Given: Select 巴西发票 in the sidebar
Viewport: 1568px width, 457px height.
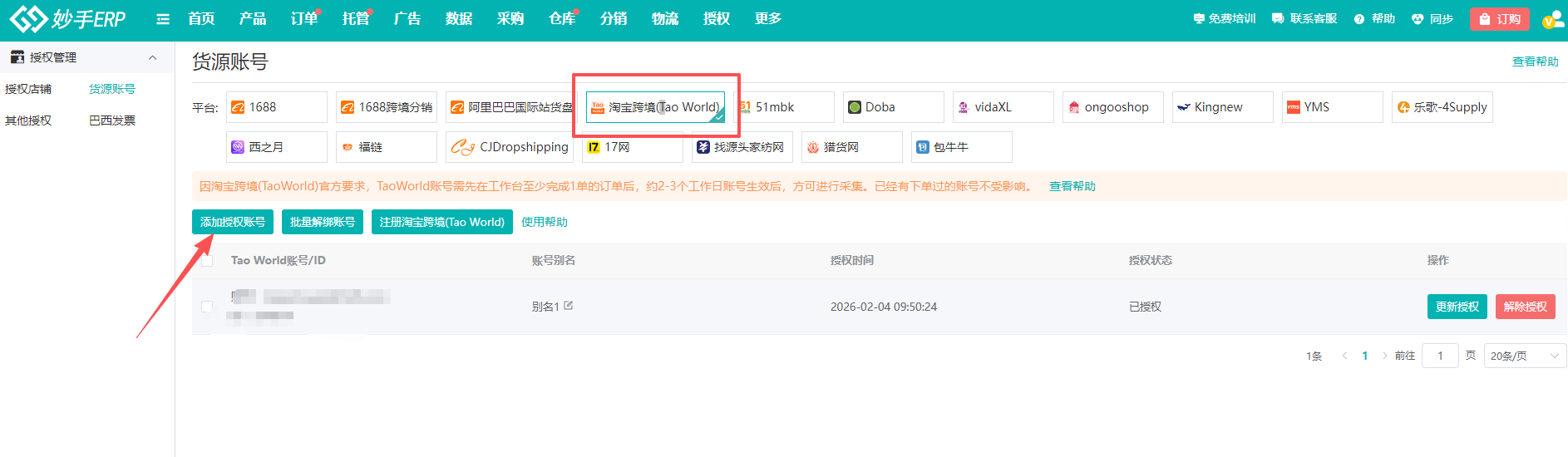Looking at the screenshot, I should click(x=112, y=120).
